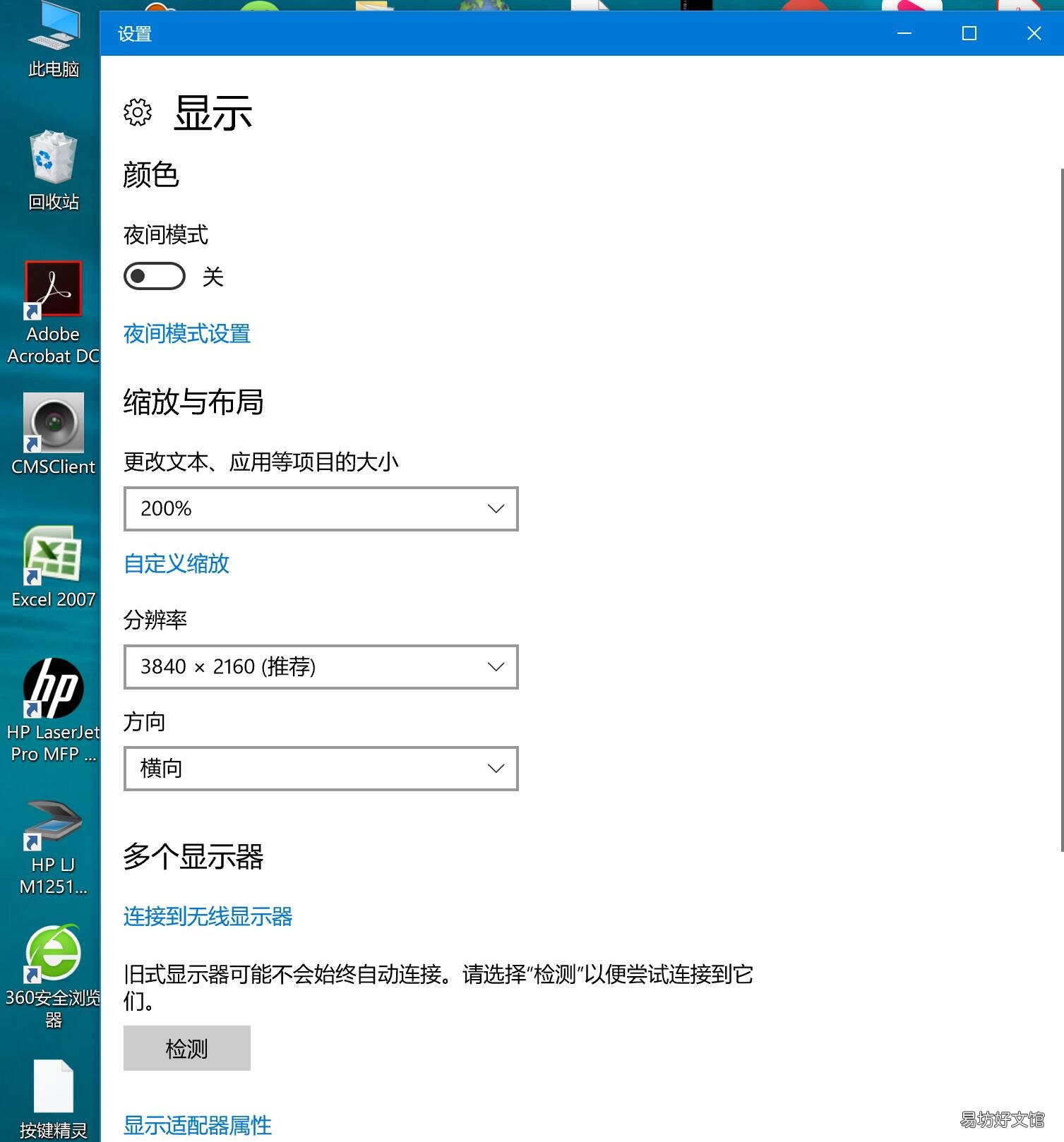Click the 颜色 section heading
The width and height of the screenshot is (1064, 1142).
click(151, 174)
